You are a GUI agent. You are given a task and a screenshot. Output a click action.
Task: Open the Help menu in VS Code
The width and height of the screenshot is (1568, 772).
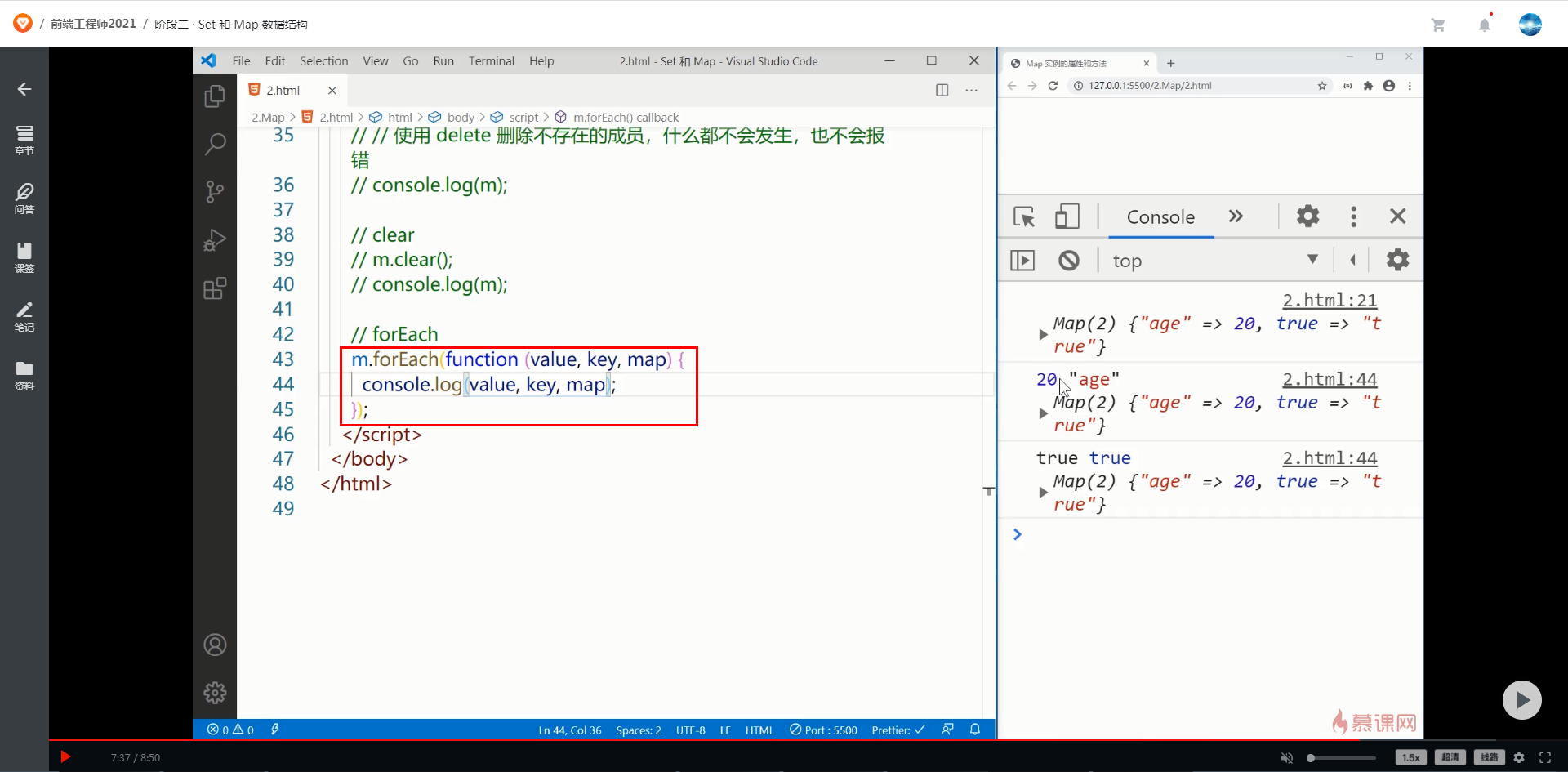pyautogui.click(x=541, y=61)
